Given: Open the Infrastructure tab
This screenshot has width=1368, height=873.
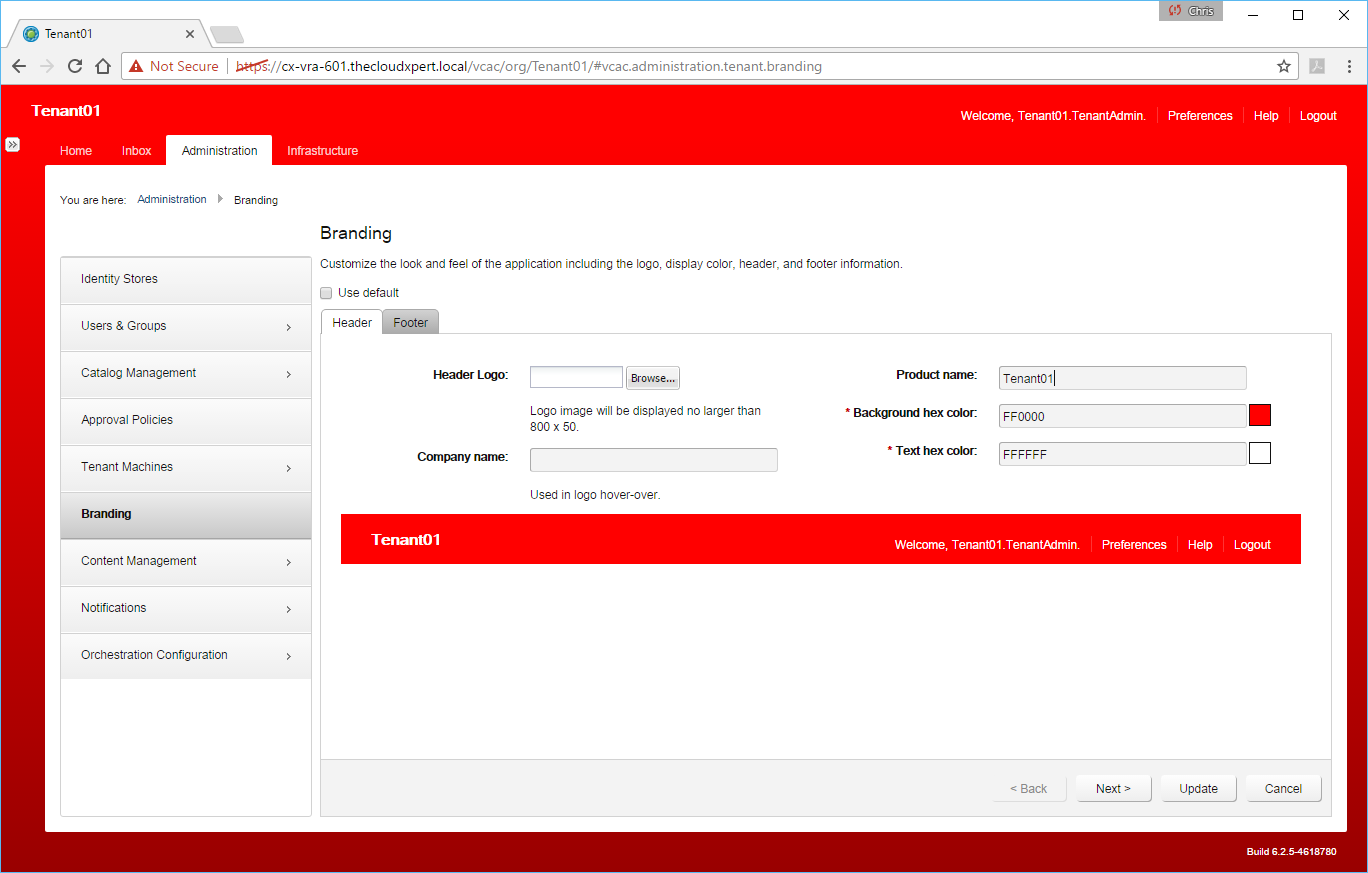Looking at the screenshot, I should click(322, 151).
